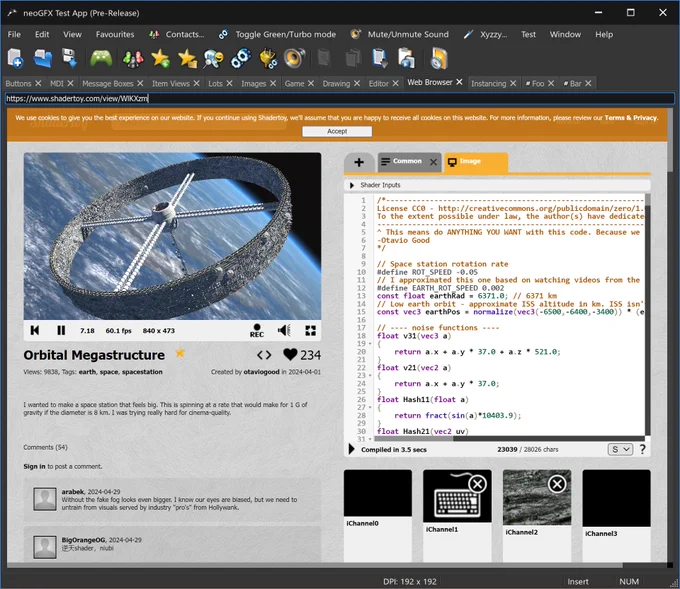
Task: Select the Image shader tab
Action: pos(475,162)
